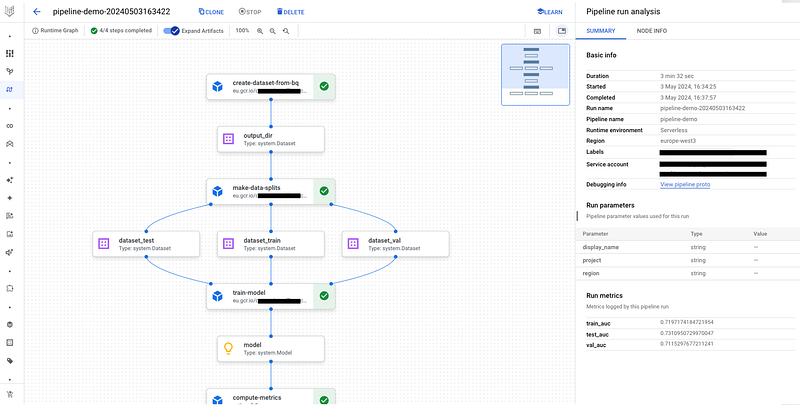Image resolution: width=800 pixels, height=405 pixels.
Task: Click the region parameter row
Action: (x=688, y=274)
